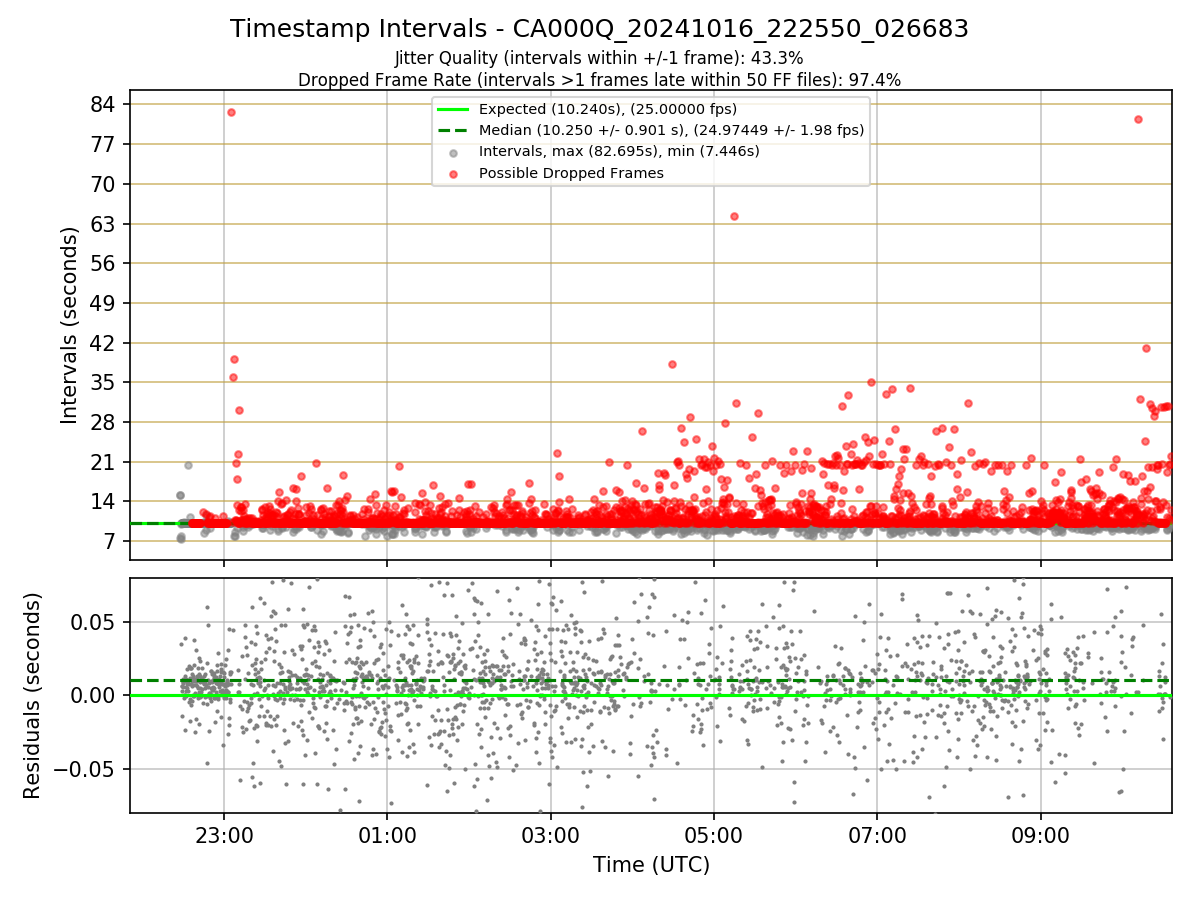Viewport: 1200px width, 900px height.
Task: Click the red dot marker in the legend
Action: click(x=454, y=174)
